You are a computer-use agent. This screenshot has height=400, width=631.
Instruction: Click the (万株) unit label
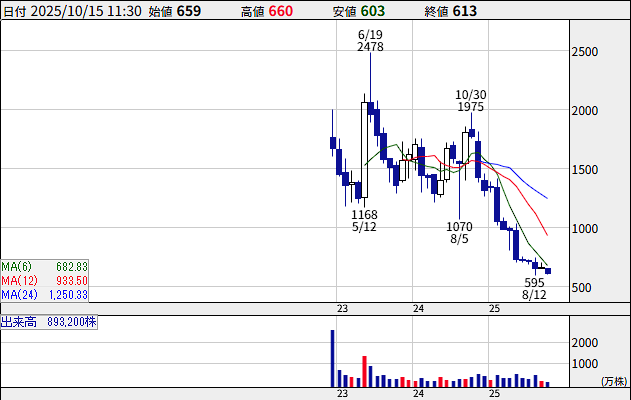coord(614,381)
